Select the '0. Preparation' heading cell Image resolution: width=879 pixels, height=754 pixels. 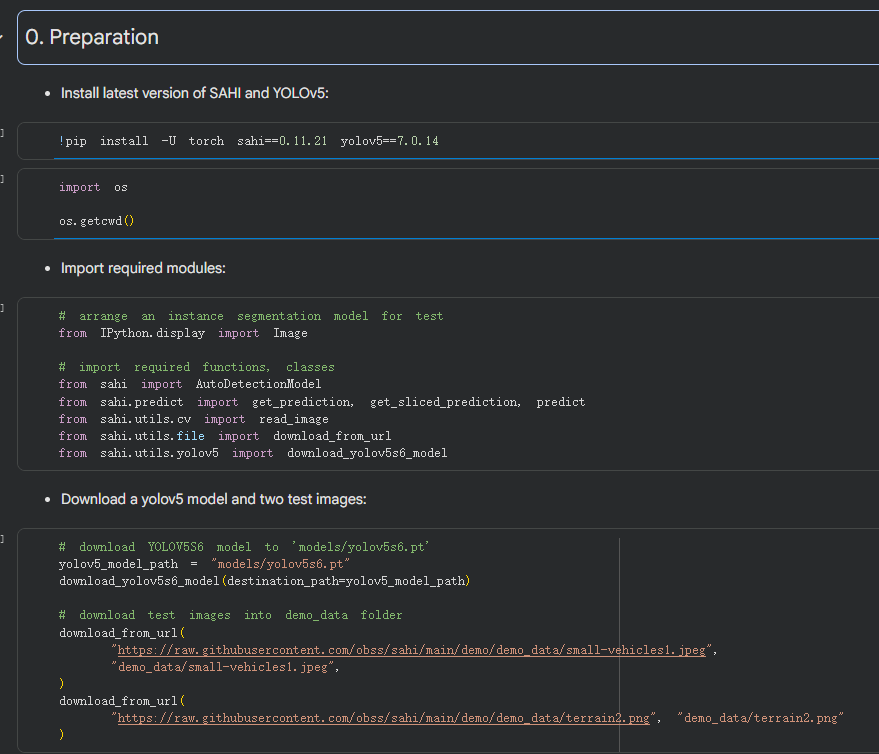[448, 37]
